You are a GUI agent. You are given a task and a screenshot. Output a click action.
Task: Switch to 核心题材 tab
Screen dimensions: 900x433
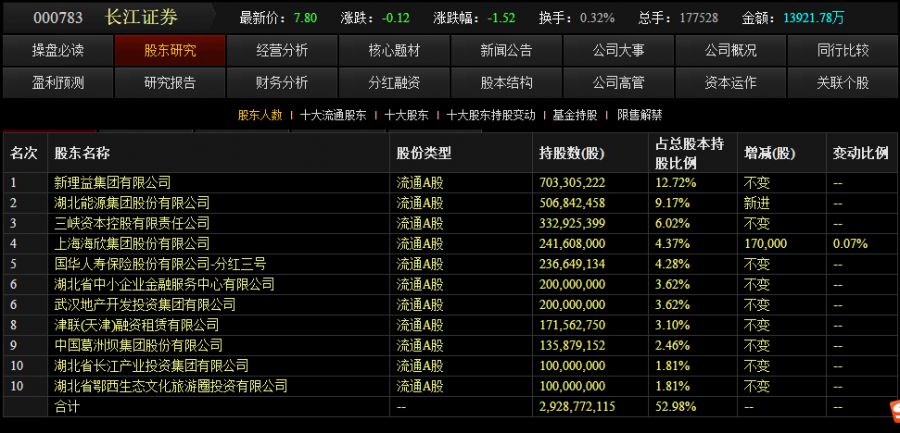click(x=394, y=51)
